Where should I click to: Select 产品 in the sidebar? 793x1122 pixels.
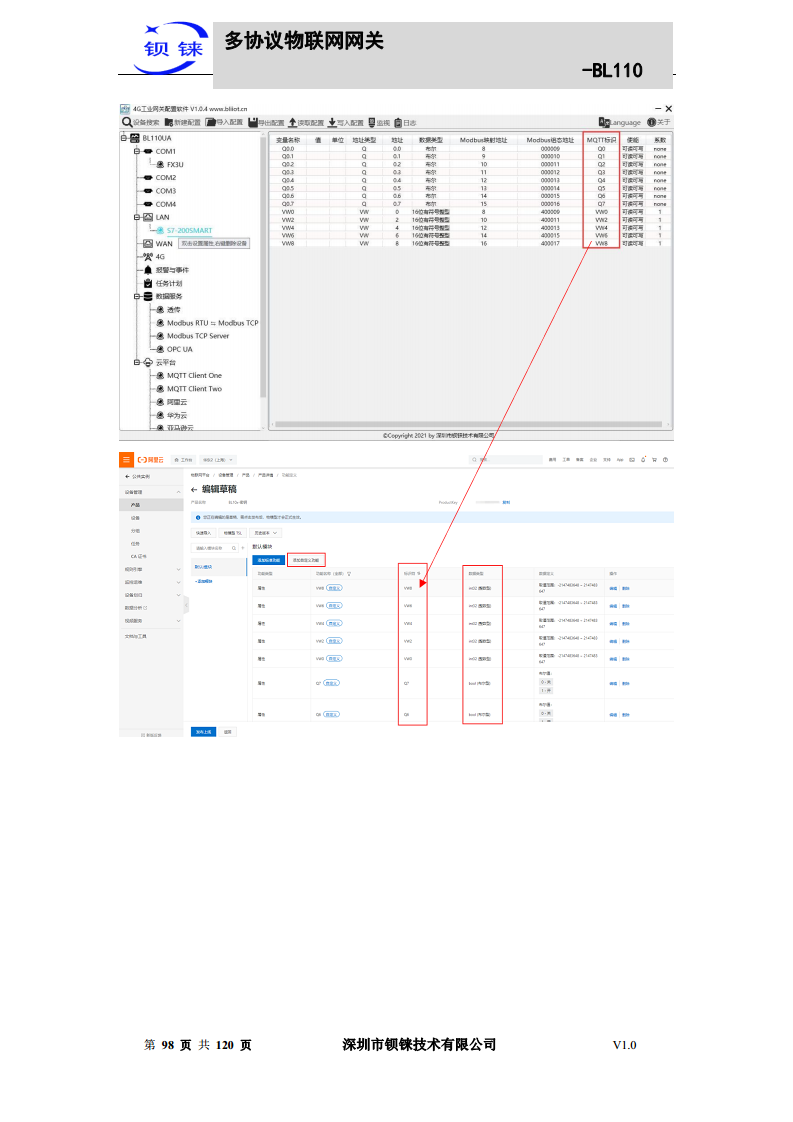pos(151,505)
